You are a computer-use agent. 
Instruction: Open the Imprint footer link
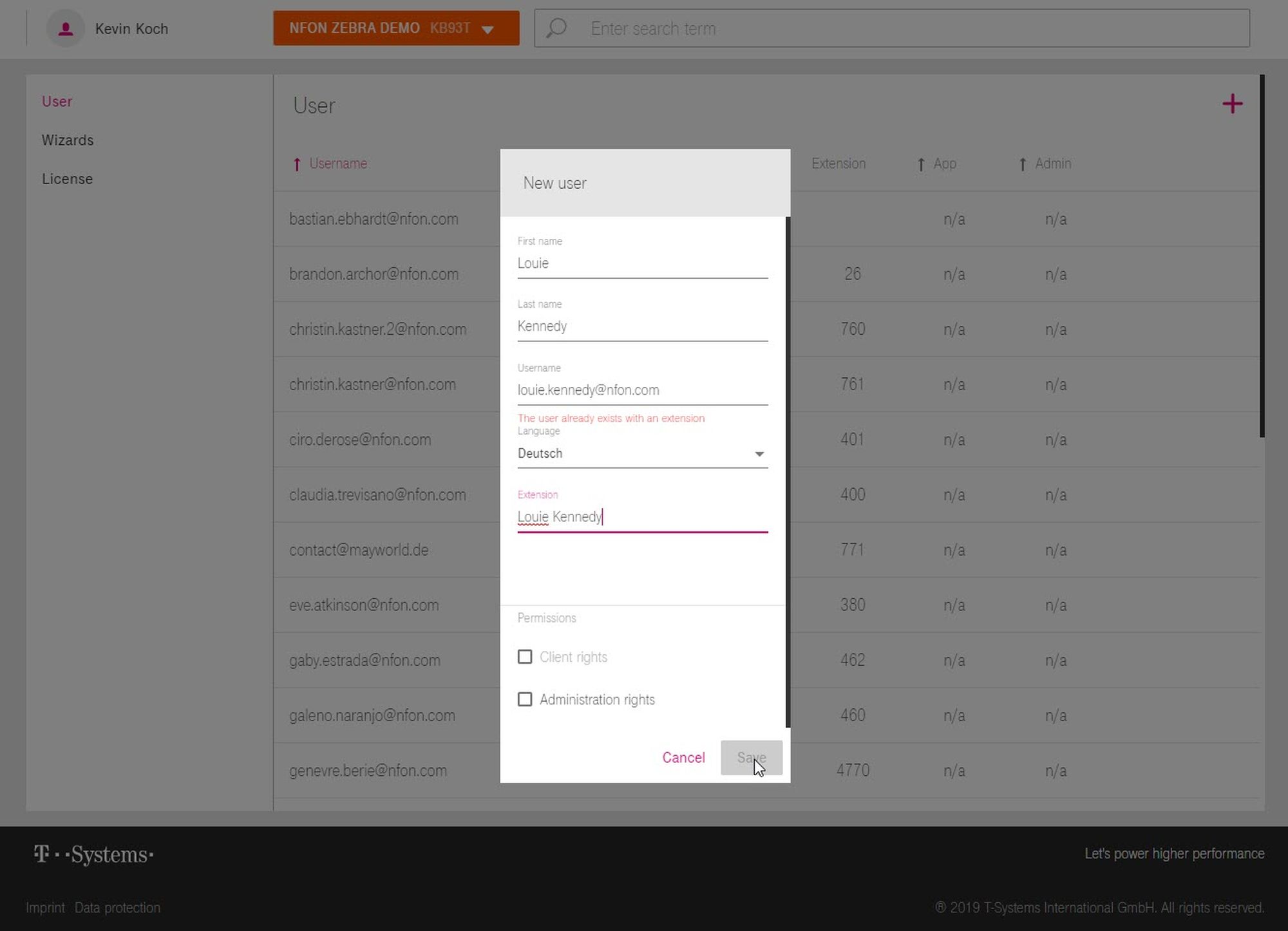click(x=45, y=908)
